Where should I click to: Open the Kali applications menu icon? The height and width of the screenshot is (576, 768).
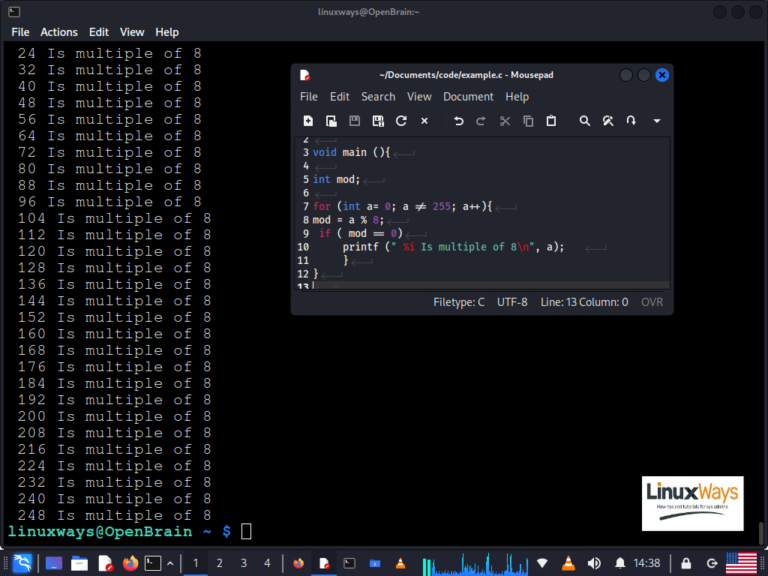pos(22,563)
